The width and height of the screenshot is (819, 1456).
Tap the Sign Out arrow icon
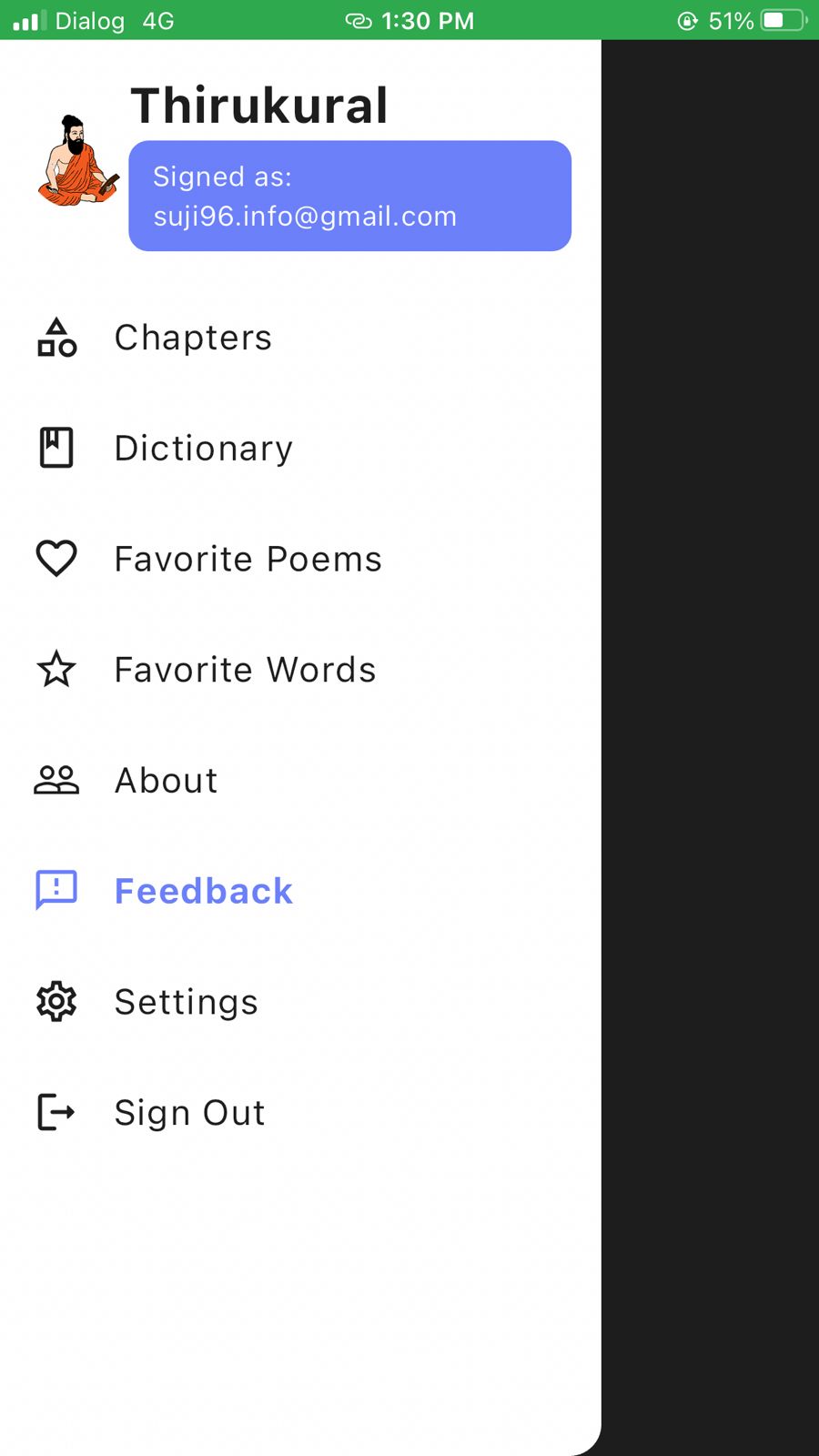[56, 1112]
